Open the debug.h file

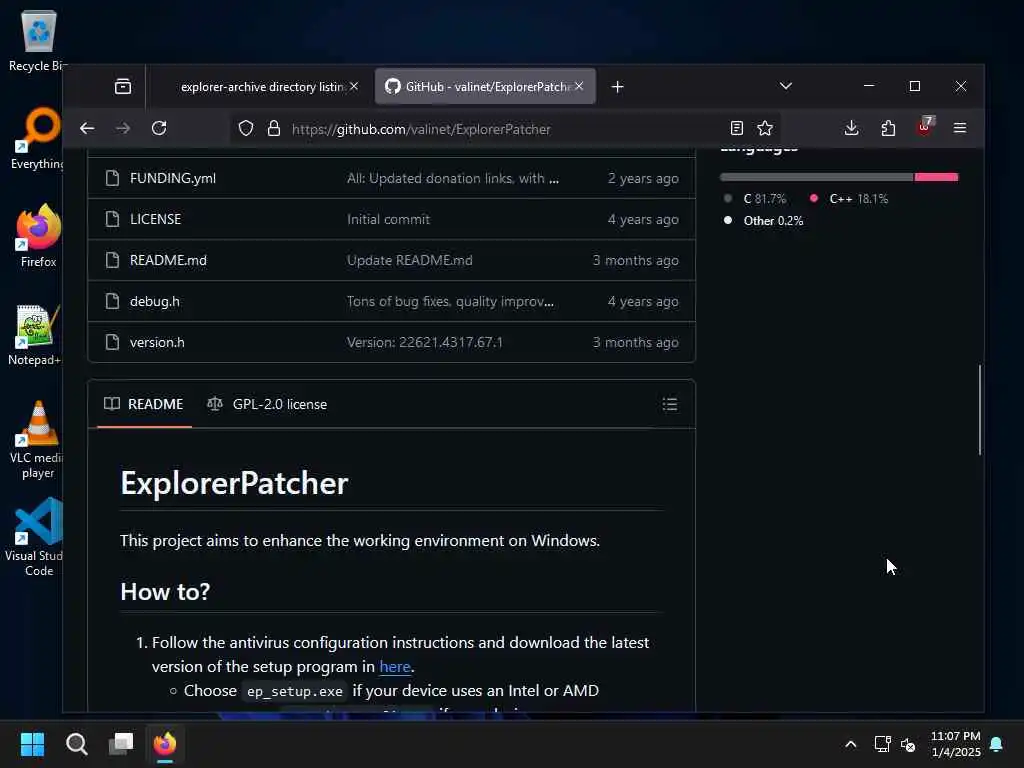(x=154, y=301)
